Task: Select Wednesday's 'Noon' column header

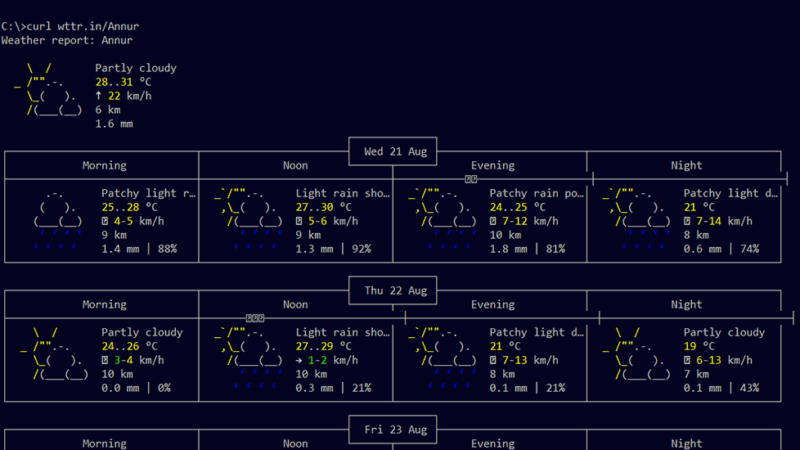Action: pos(295,165)
